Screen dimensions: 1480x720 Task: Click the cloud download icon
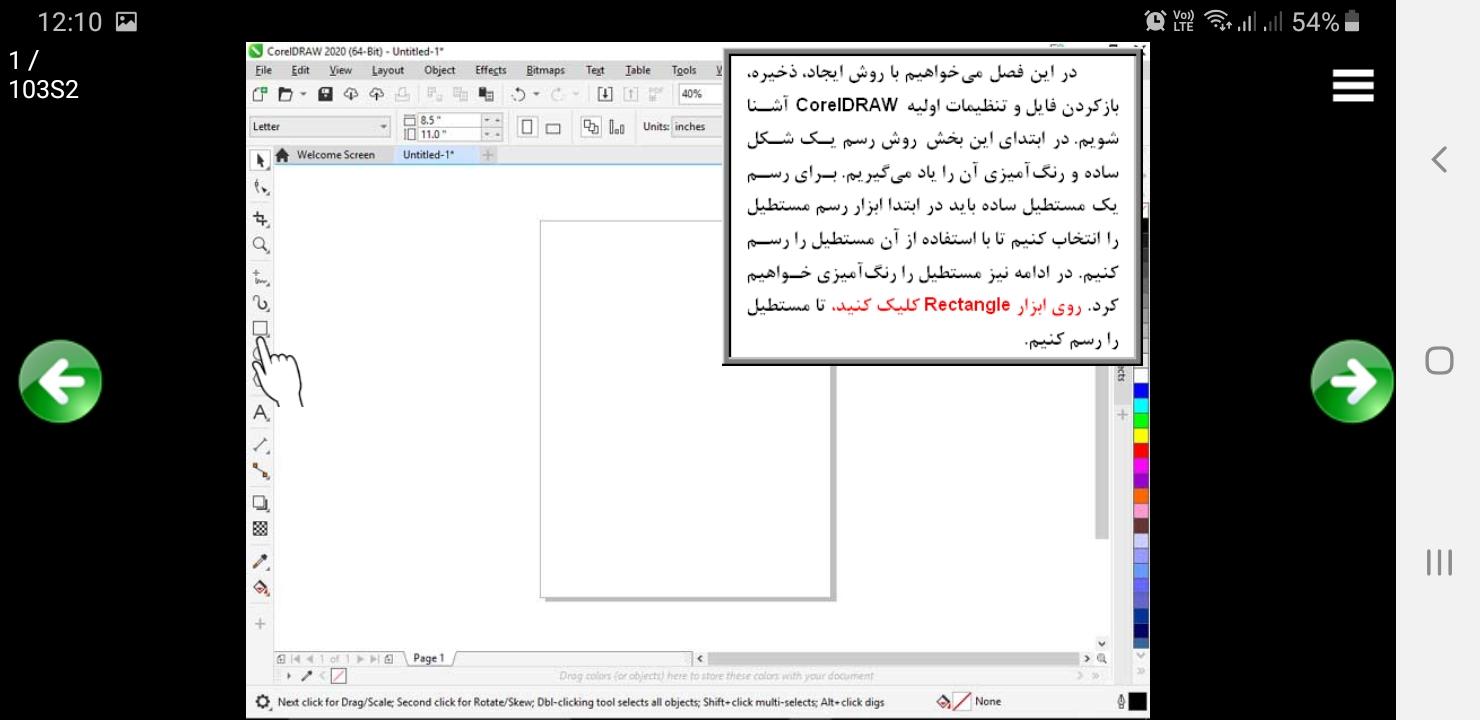tap(351, 95)
